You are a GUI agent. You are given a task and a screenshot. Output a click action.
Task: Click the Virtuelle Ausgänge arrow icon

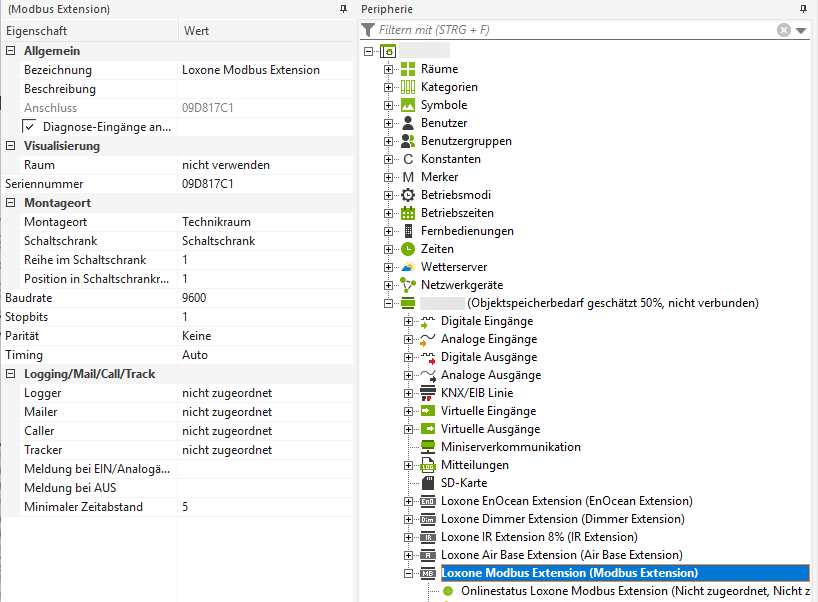pyautogui.click(x=428, y=429)
